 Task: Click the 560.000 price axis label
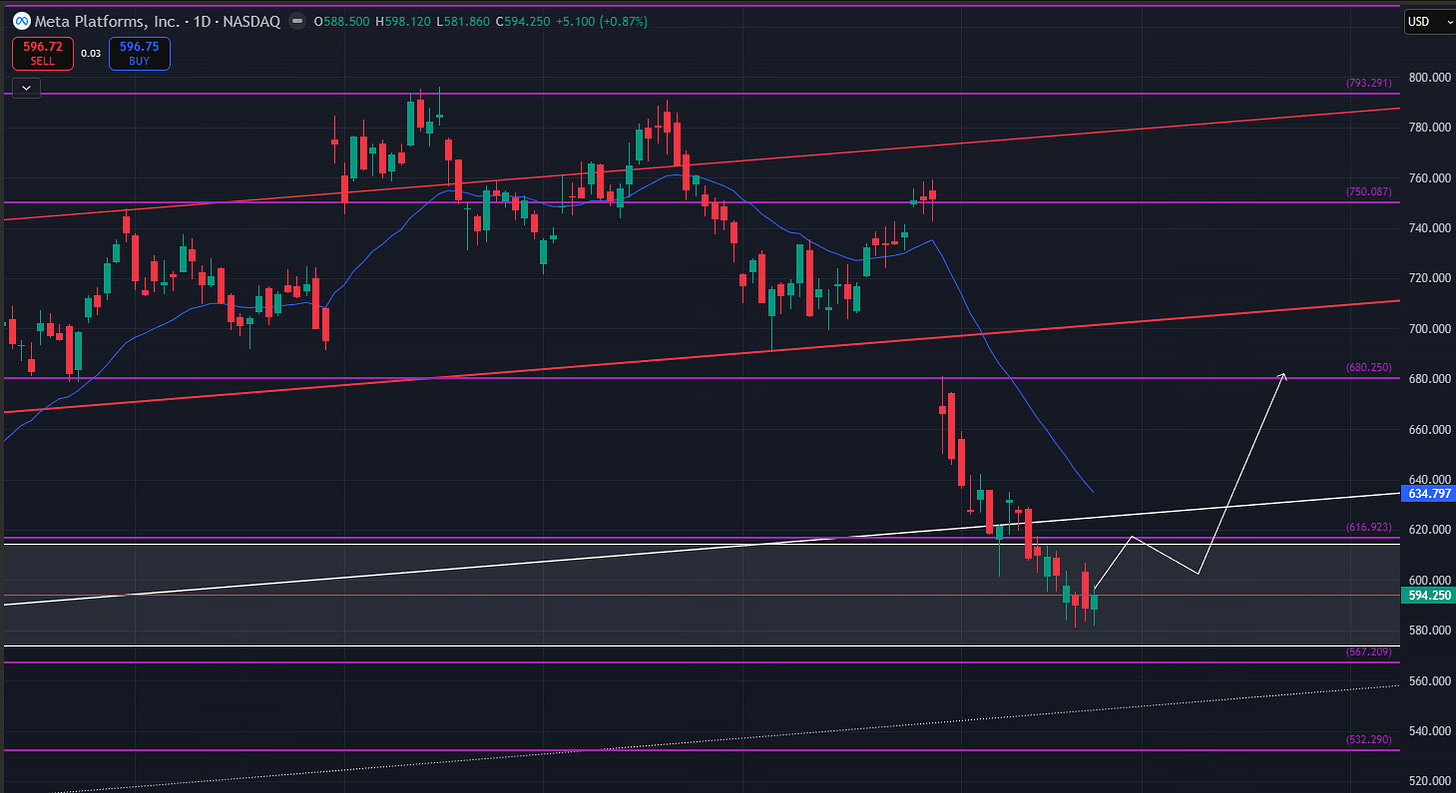coord(1430,681)
